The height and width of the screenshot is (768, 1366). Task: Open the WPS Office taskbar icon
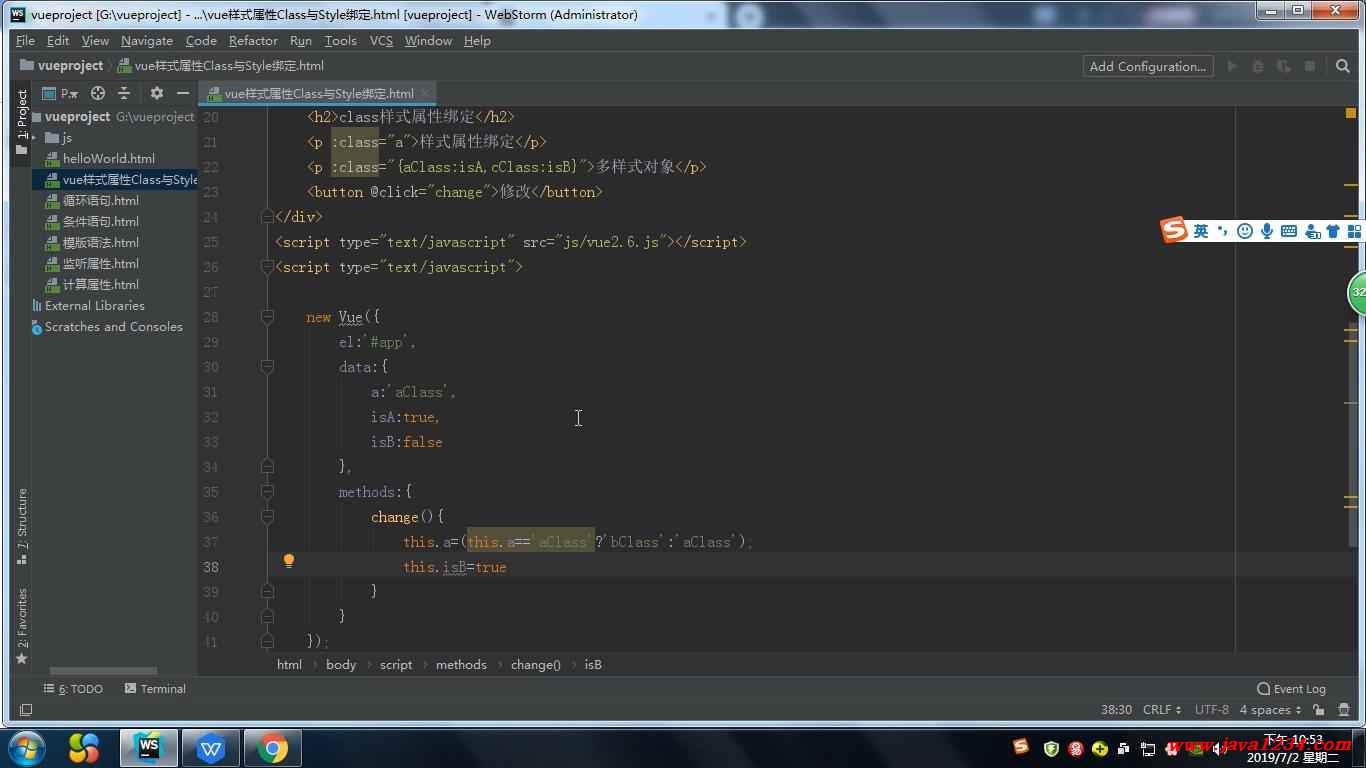[x=210, y=748]
